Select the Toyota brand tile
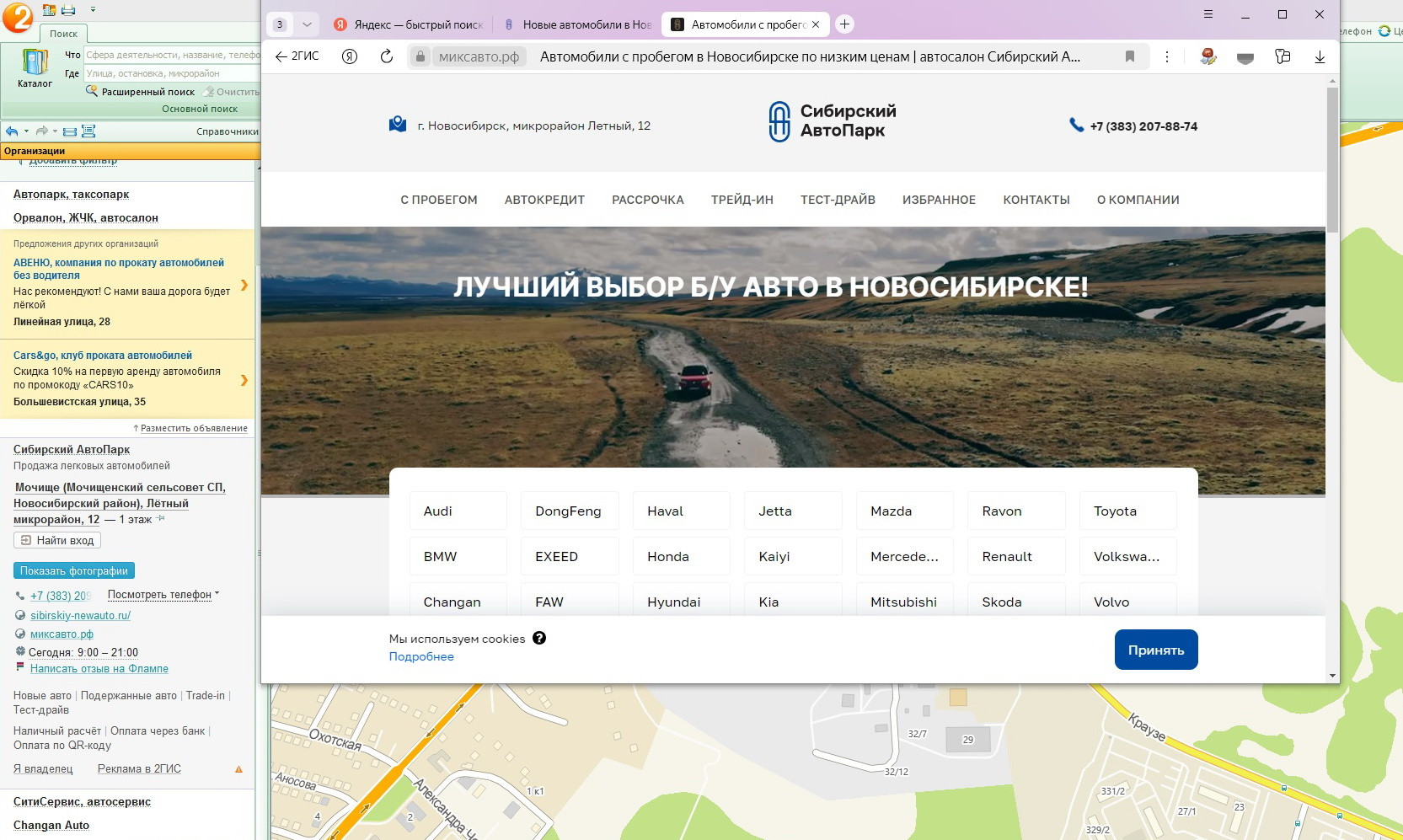The width and height of the screenshot is (1403, 840). point(1127,511)
